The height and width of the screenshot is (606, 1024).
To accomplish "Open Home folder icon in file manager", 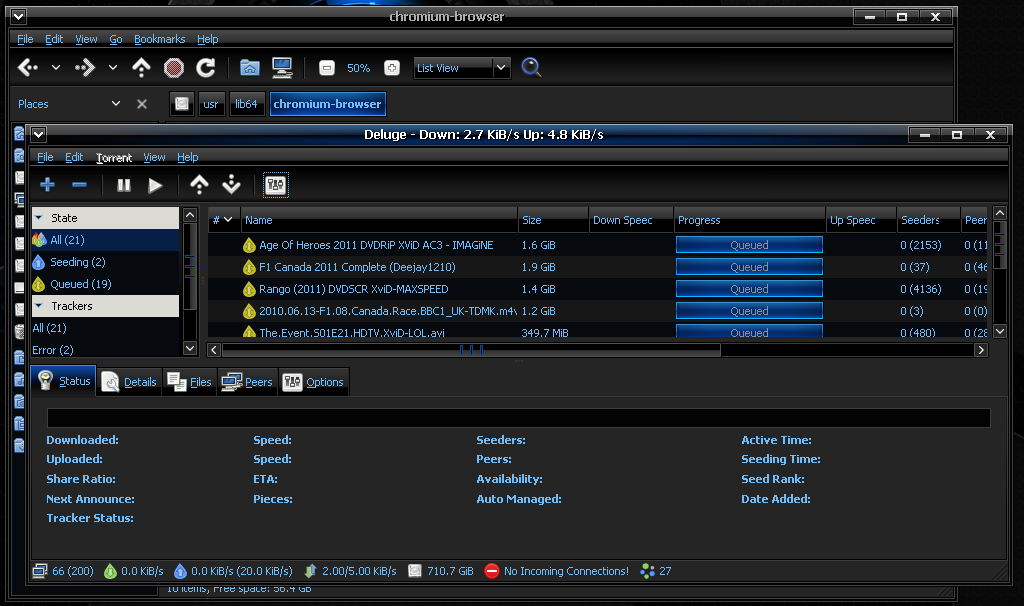I will [x=249, y=67].
